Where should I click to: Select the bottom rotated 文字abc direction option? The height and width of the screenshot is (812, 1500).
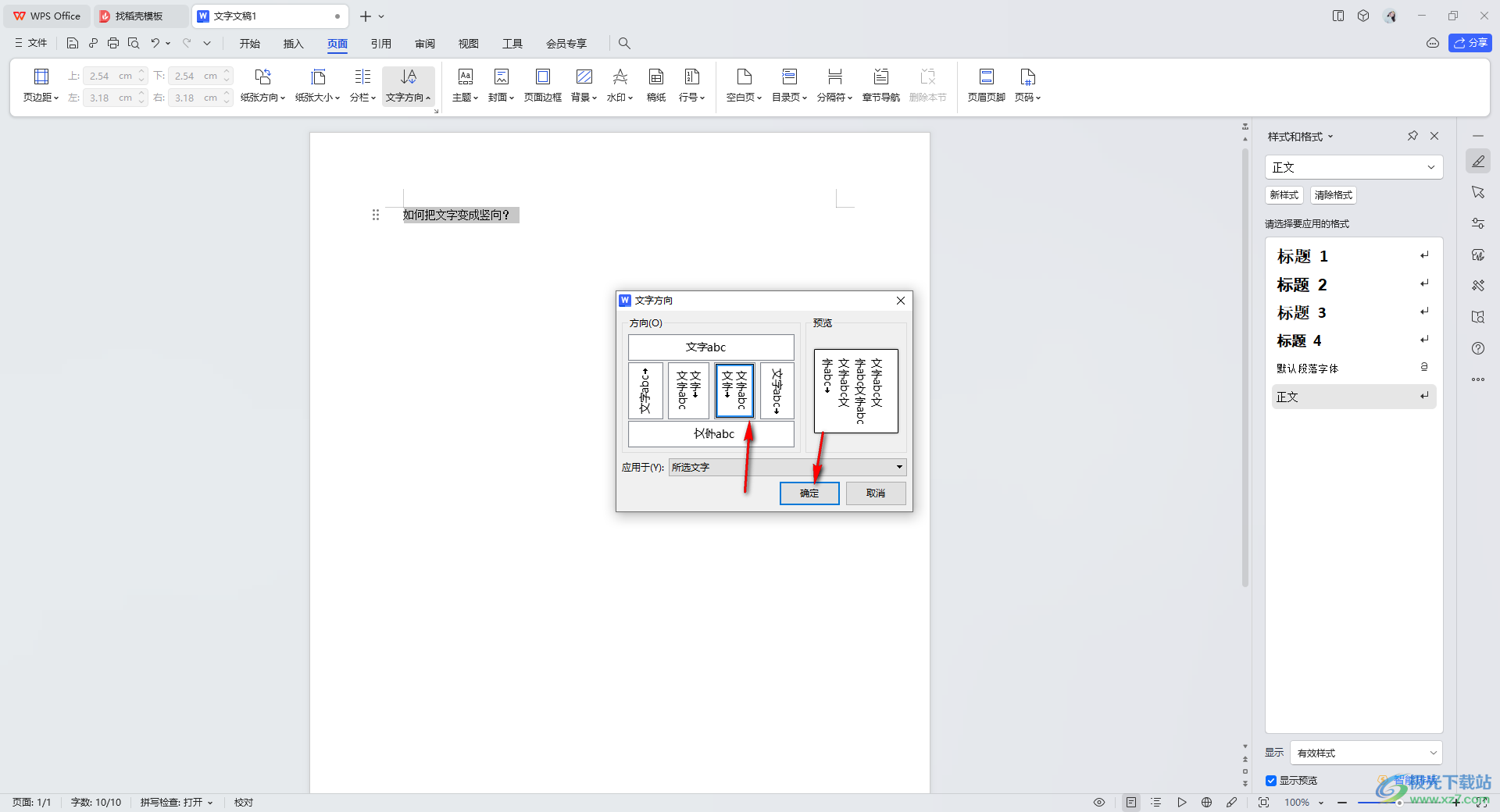(x=711, y=434)
